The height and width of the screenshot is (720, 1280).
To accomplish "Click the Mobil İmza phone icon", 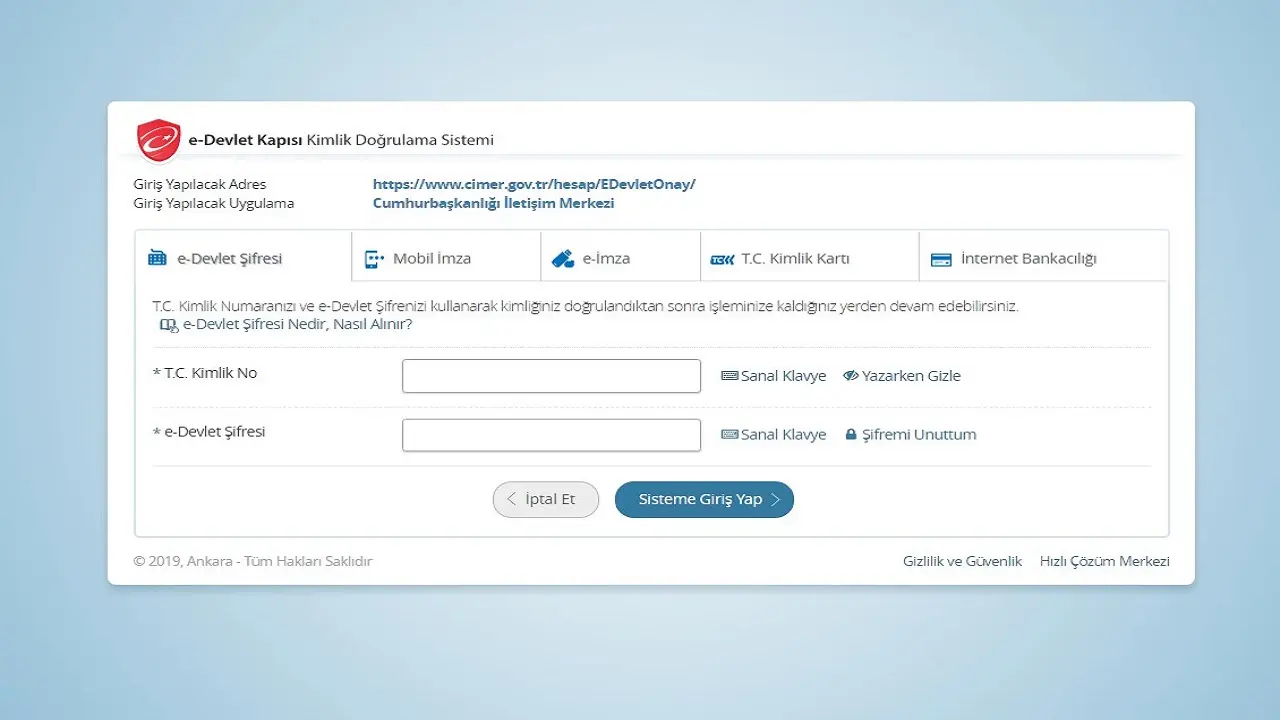I will tap(374, 259).
